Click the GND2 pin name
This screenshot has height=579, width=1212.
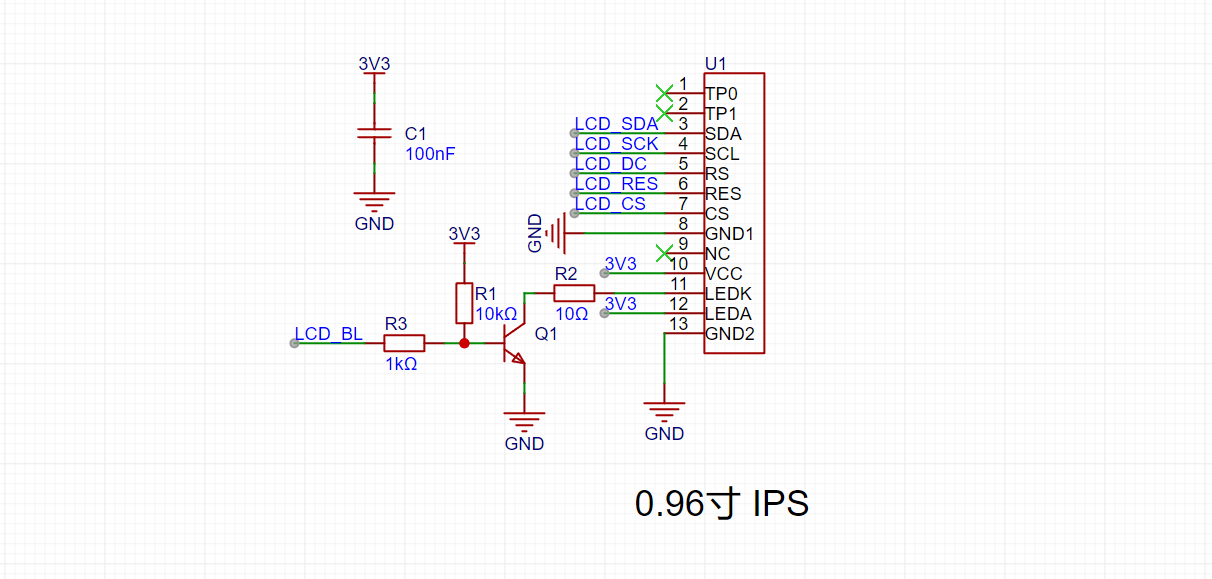[730, 334]
